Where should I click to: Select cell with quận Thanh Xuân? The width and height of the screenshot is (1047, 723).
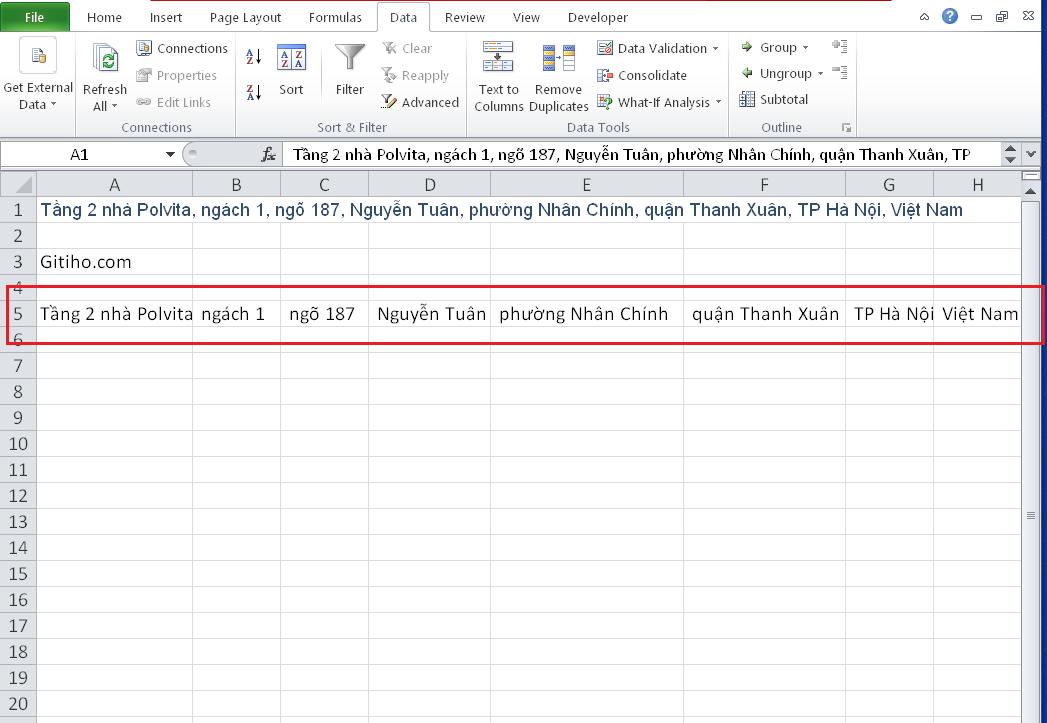765,314
